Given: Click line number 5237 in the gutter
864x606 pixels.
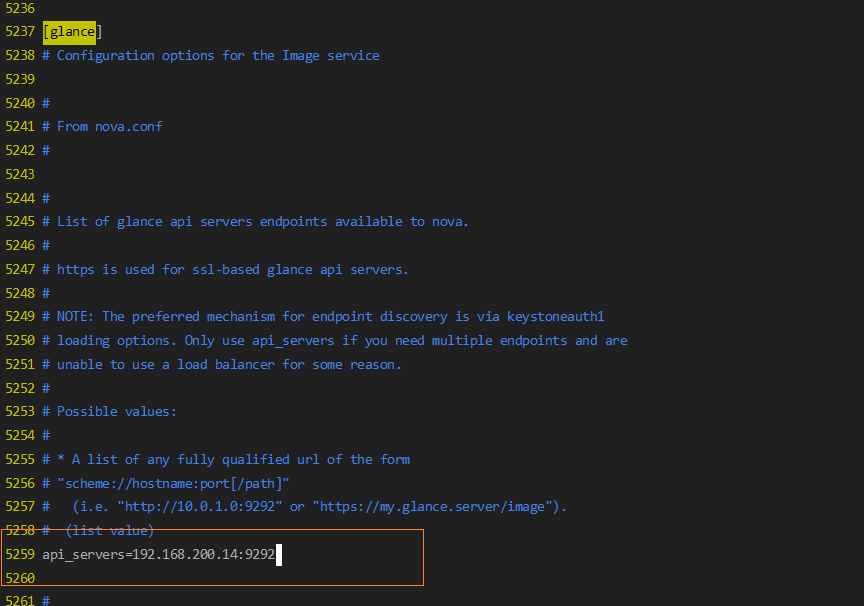Looking at the screenshot, I should [20, 31].
